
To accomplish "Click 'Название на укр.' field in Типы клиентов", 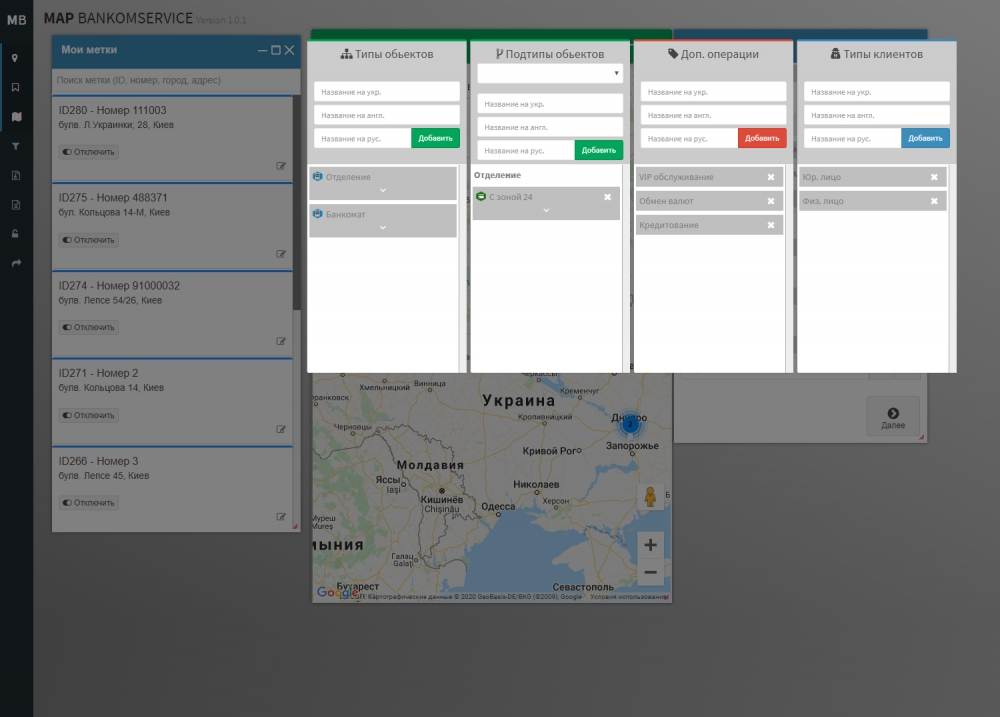I will point(876,92).
